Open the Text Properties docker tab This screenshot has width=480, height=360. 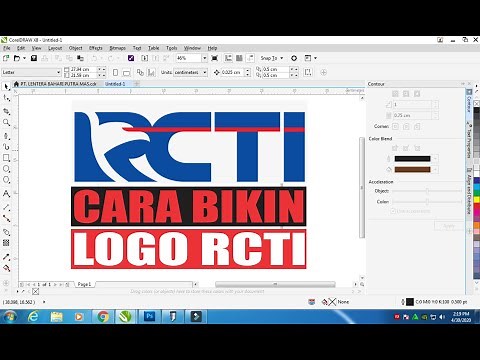469,140
